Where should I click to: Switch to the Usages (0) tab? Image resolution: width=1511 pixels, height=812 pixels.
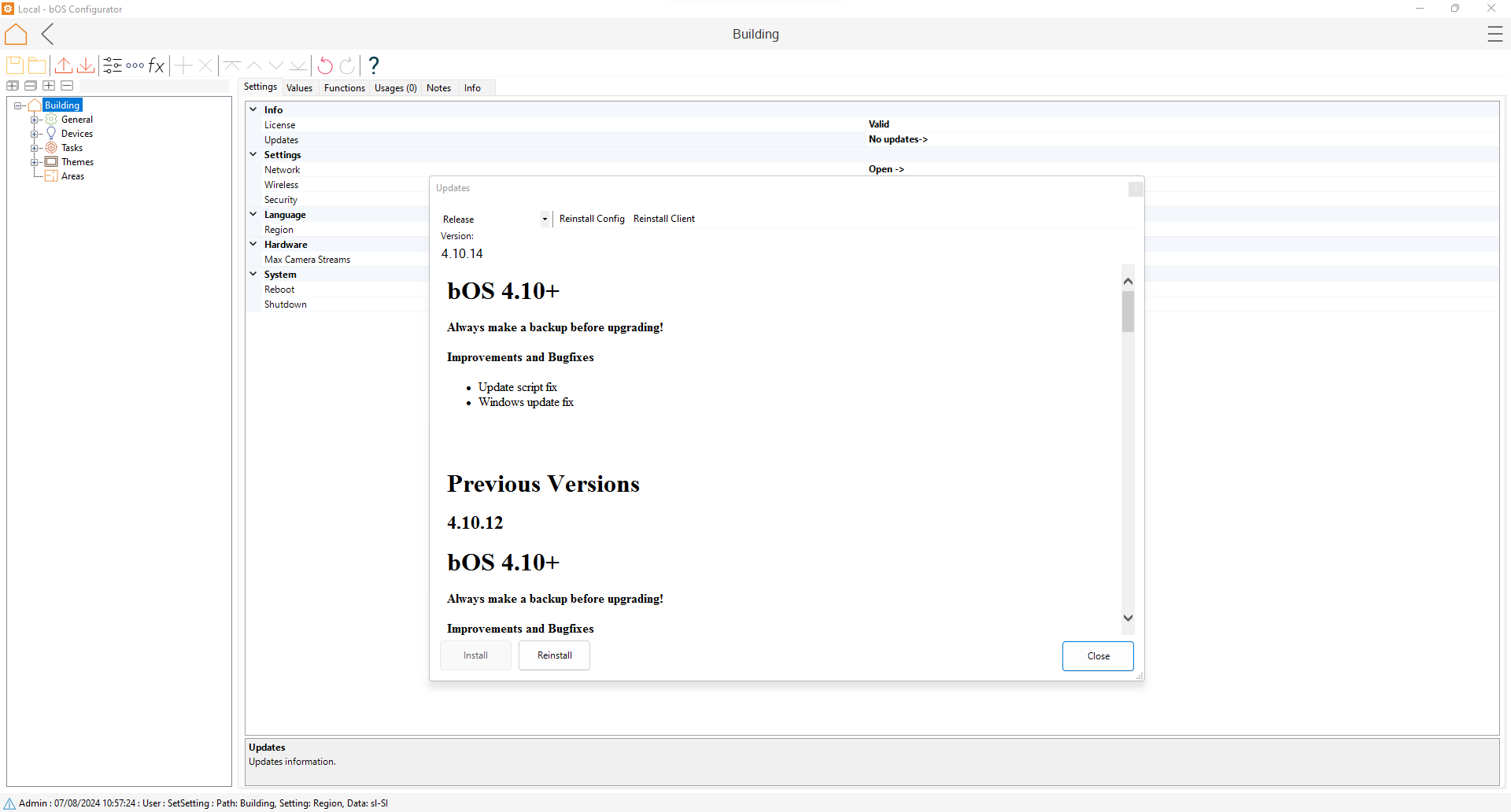click(x=396, y=88)
